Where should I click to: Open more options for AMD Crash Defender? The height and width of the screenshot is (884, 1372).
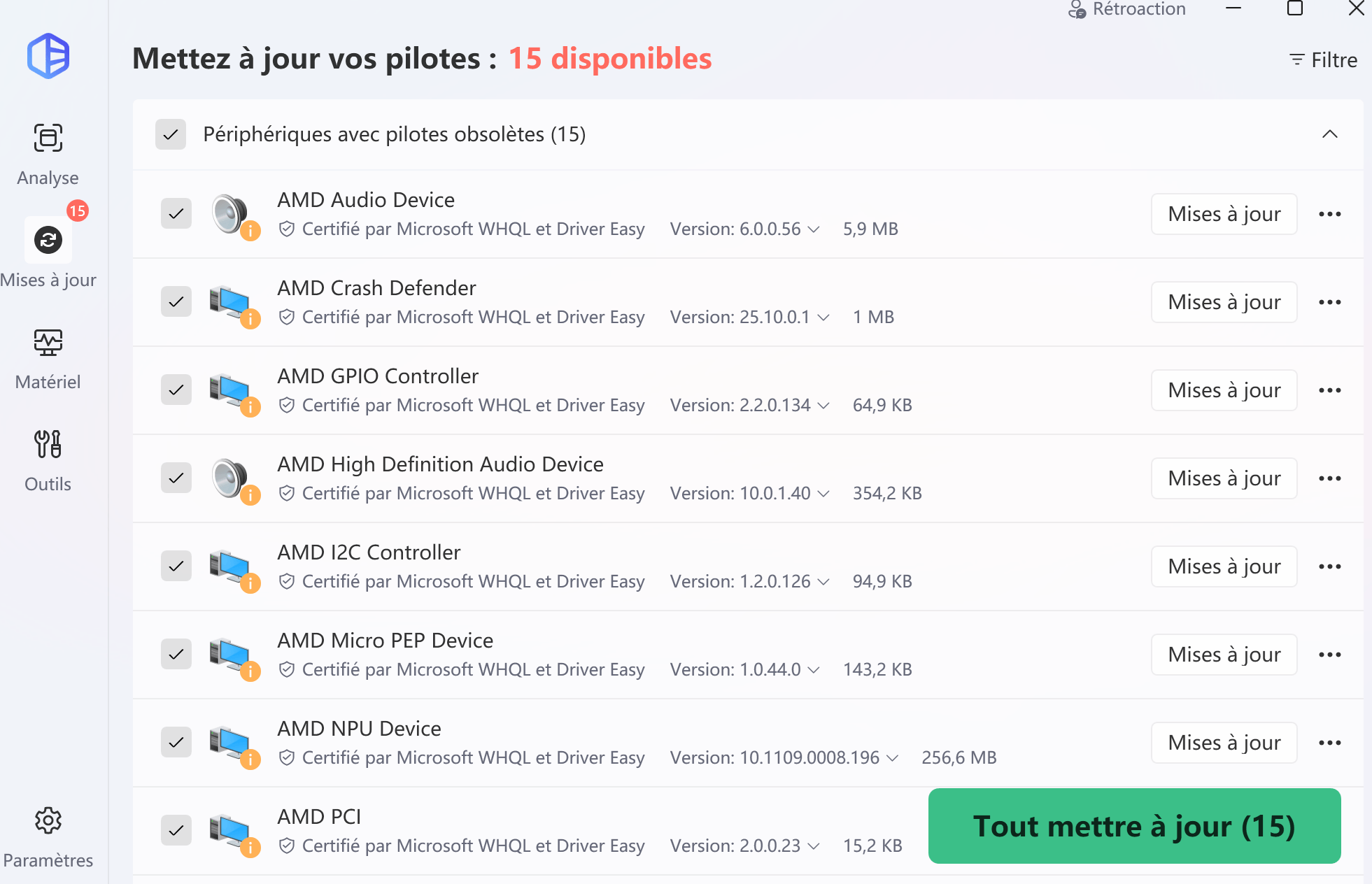coord(1329,302)
